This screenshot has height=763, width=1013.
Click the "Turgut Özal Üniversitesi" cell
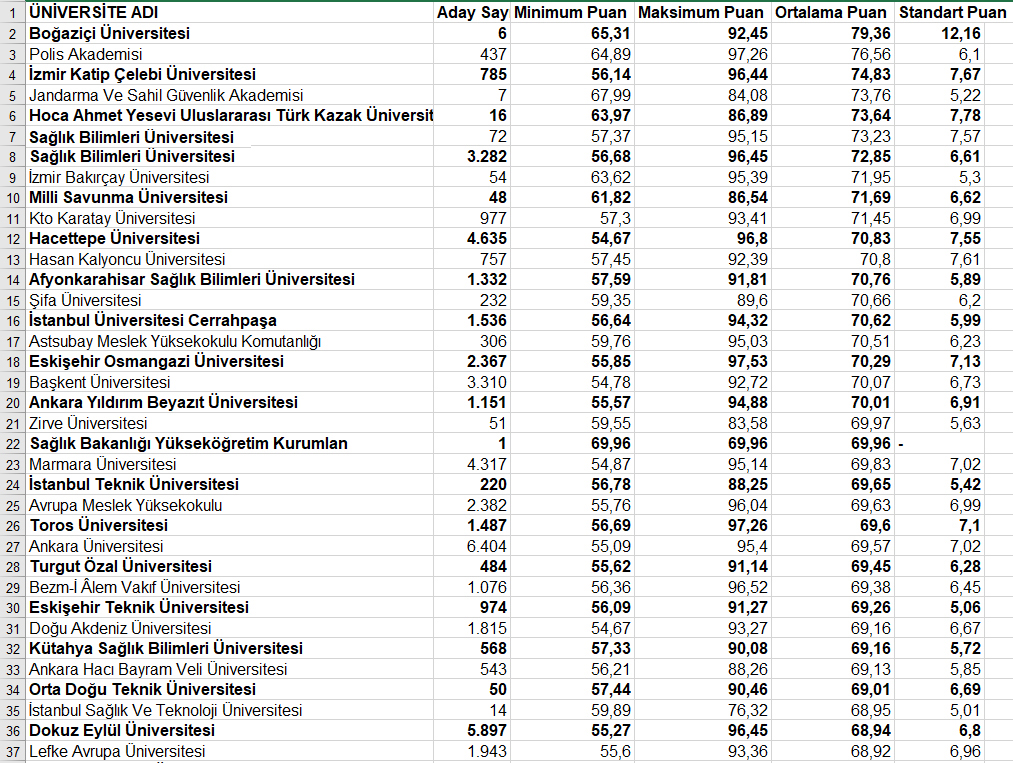pos(230,567)
